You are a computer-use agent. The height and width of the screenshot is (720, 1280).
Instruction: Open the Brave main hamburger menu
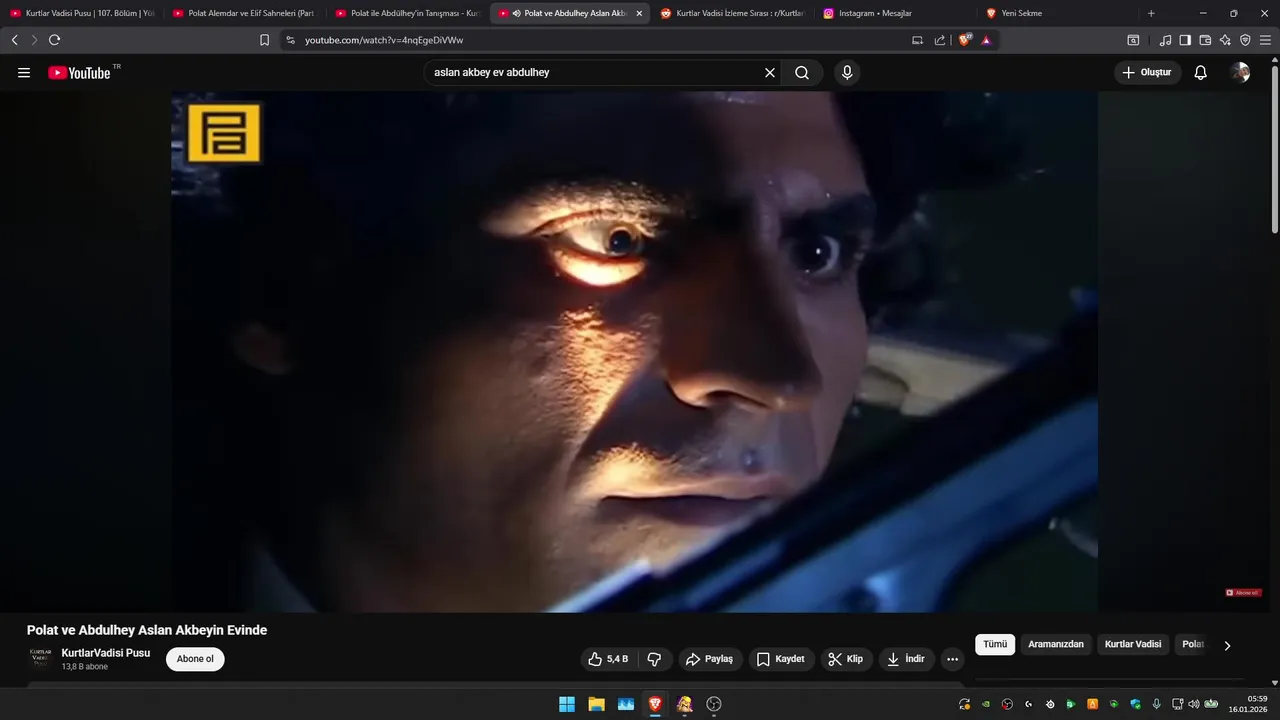click(1265, 40)
